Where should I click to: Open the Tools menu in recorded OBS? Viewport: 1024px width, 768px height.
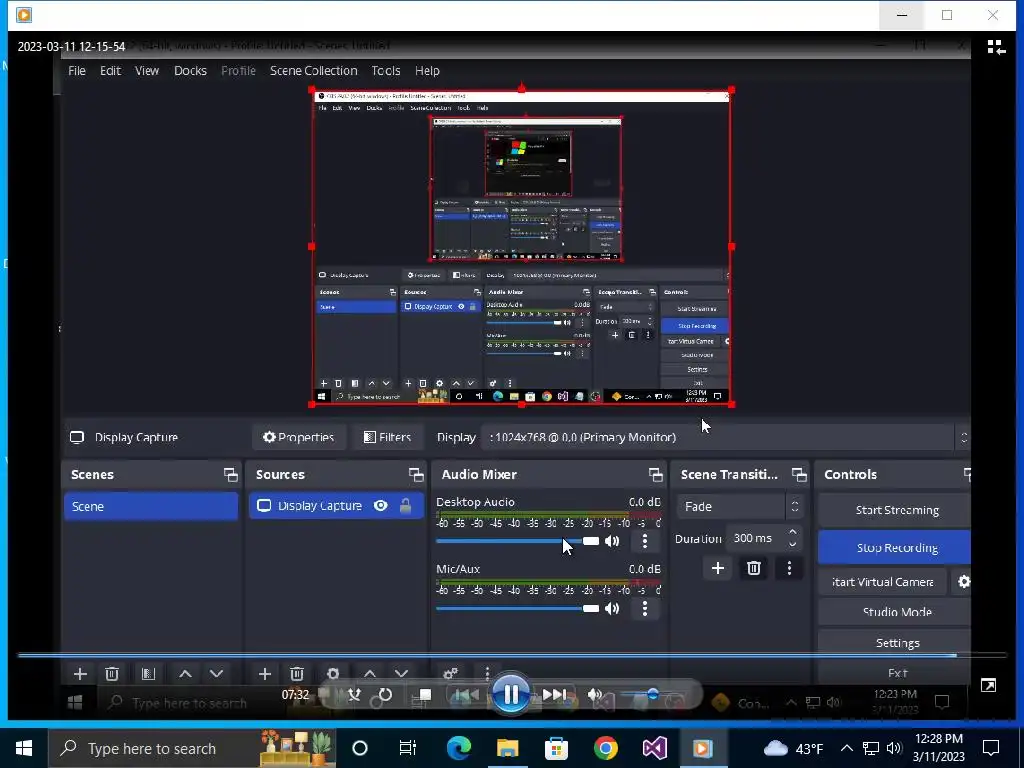(x=386, y=71)
